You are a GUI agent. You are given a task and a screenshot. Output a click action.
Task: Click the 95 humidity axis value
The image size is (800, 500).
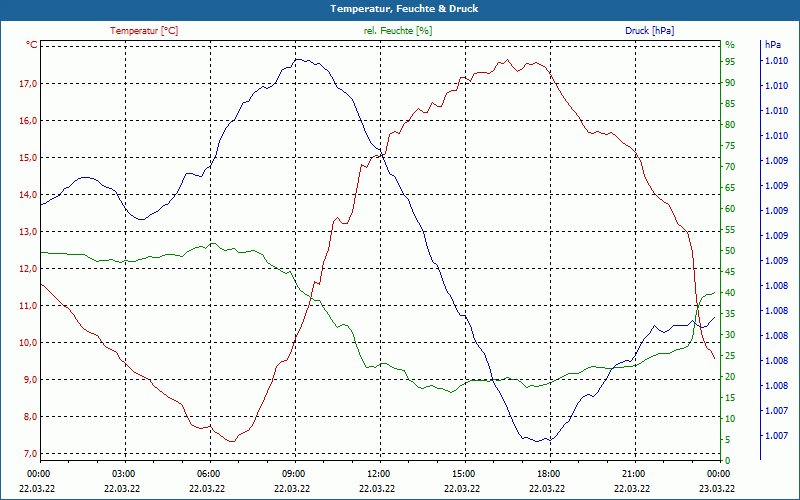click(x=730, y=62)
